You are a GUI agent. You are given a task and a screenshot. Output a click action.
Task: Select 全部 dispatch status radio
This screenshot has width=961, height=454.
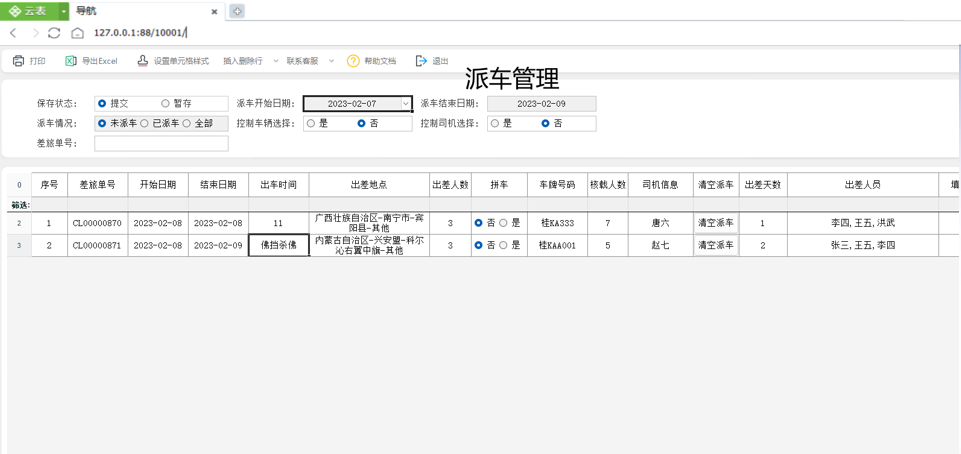click(186, 123)
